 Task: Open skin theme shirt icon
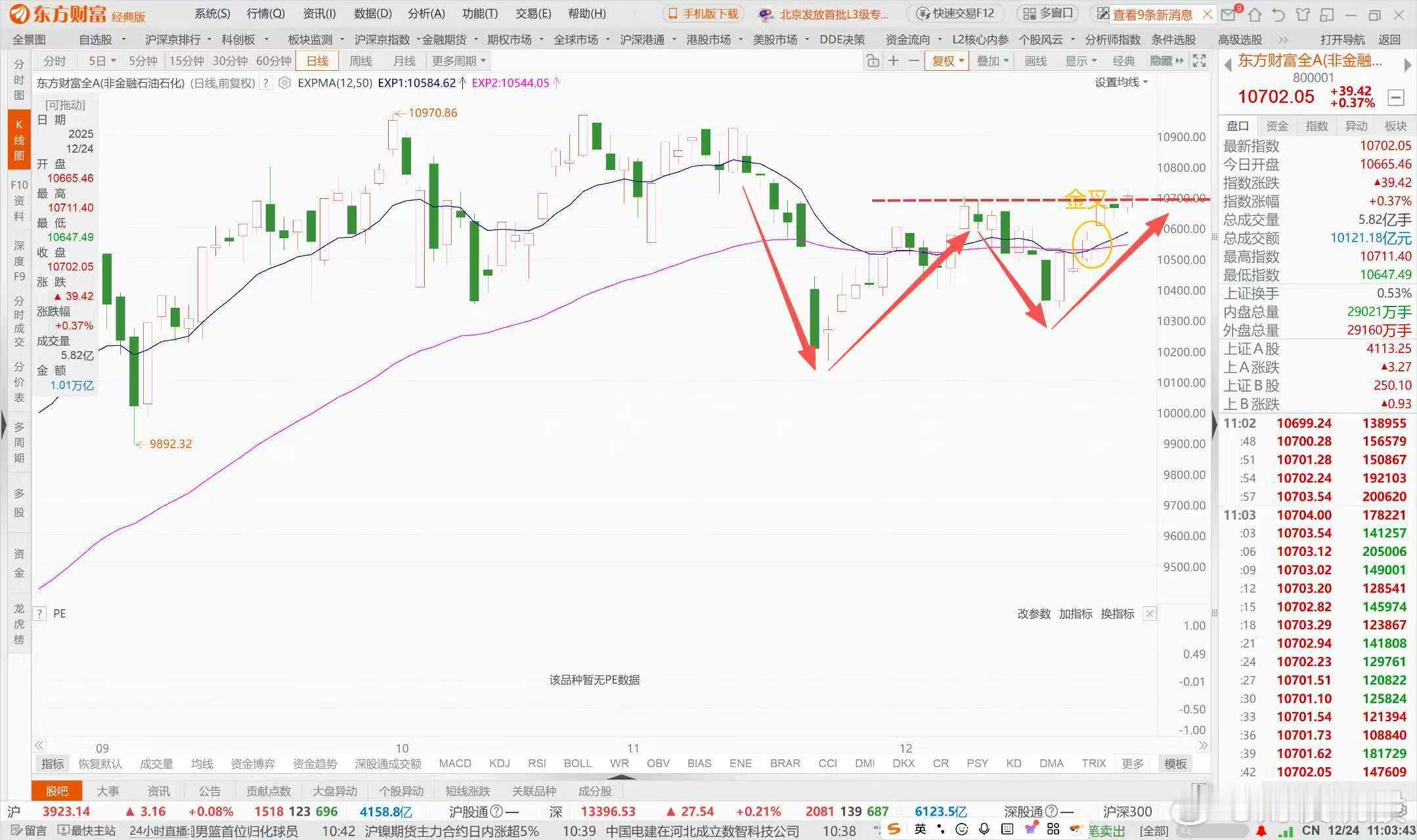(x=1303, y=14)
